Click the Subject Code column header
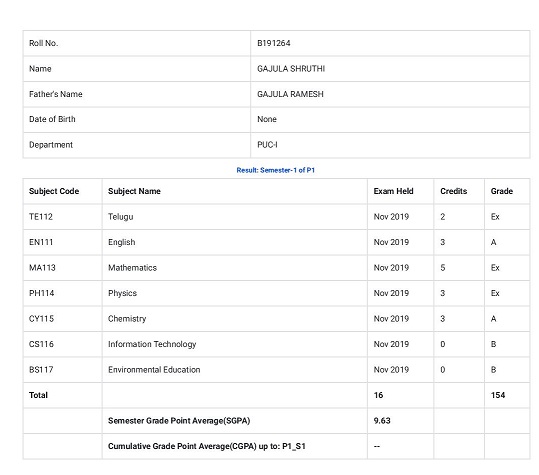539x475 pixels. pos(54,191)
